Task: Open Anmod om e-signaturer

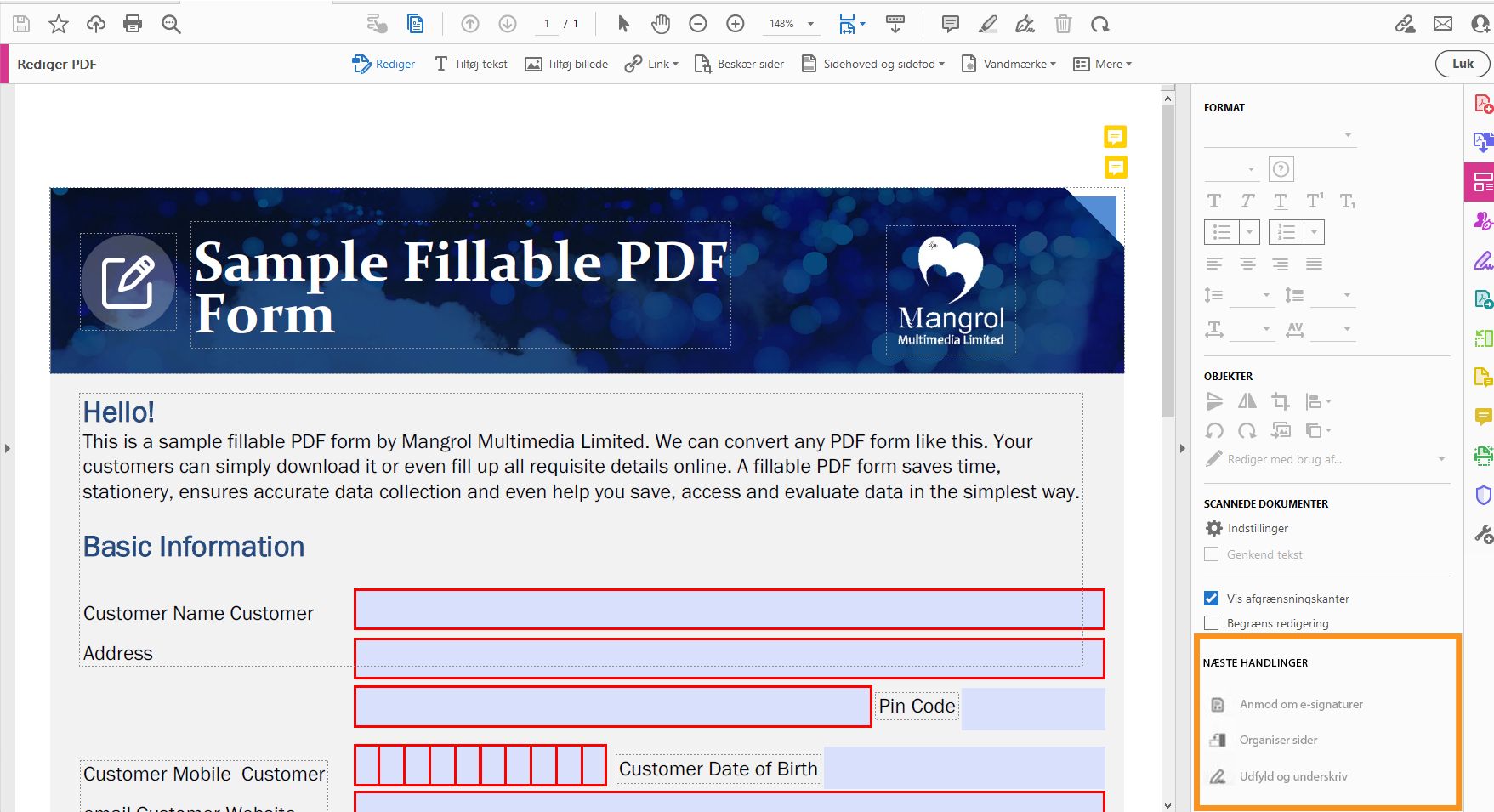Action: point(1286,704)
